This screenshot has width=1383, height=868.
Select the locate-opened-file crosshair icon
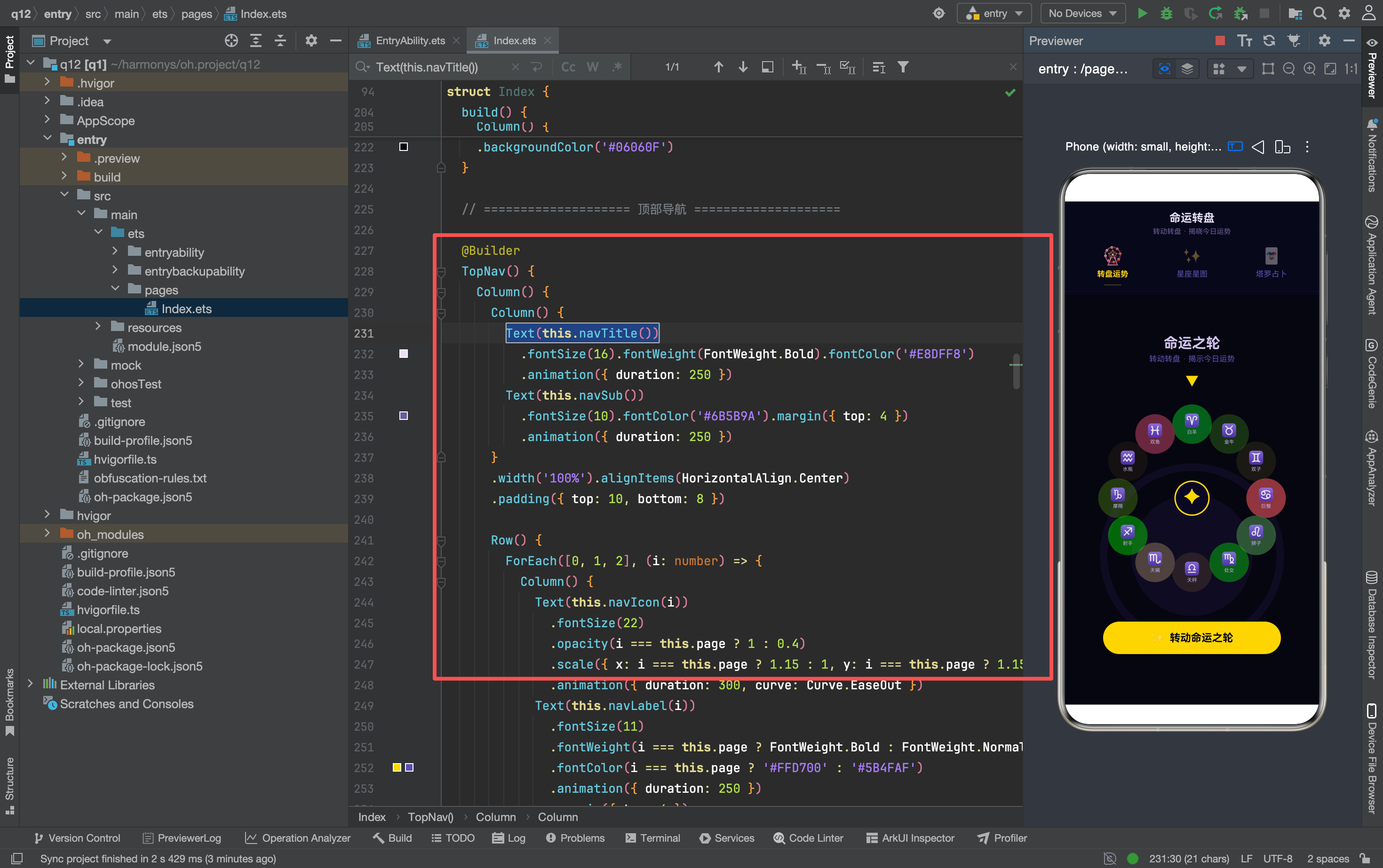point(231,41)
